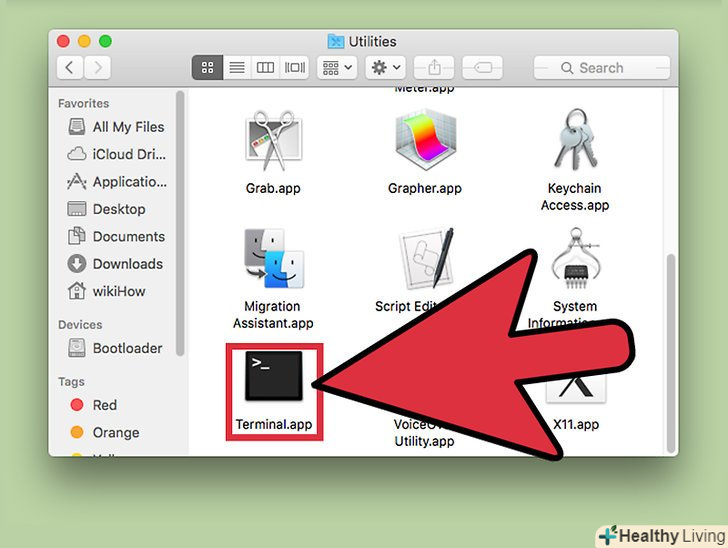Select All My Files in sidebar
Screen dimensions: 728x548
click(x=116, y=127)
